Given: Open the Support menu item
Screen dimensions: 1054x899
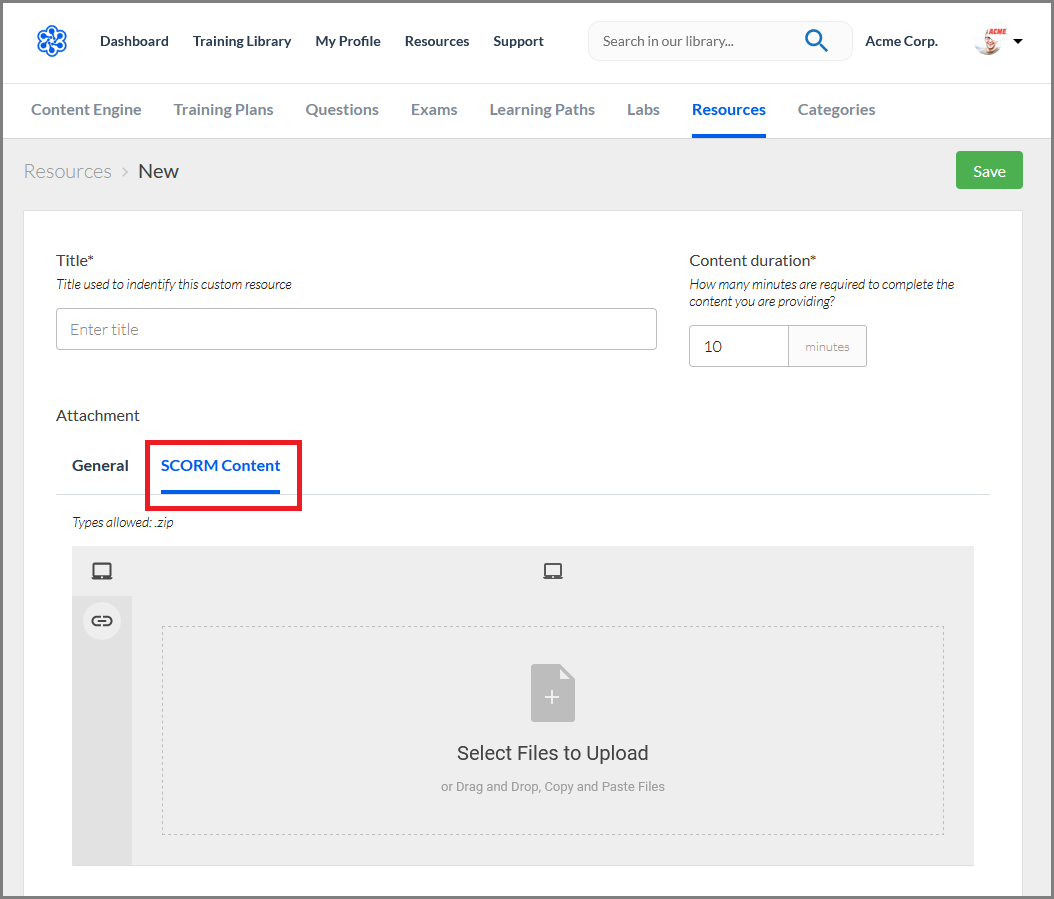Looking at the screenshot, I should coord(518,41).
